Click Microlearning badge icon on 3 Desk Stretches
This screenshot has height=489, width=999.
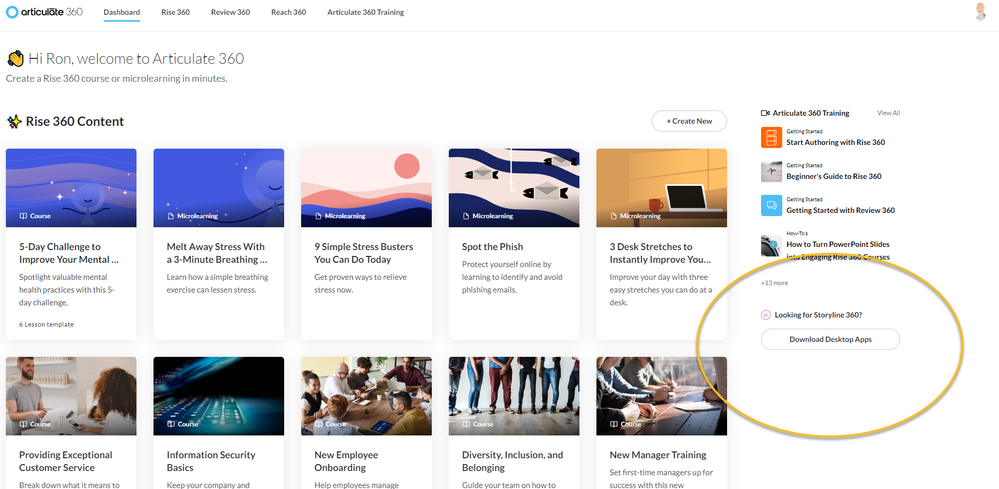614,216
